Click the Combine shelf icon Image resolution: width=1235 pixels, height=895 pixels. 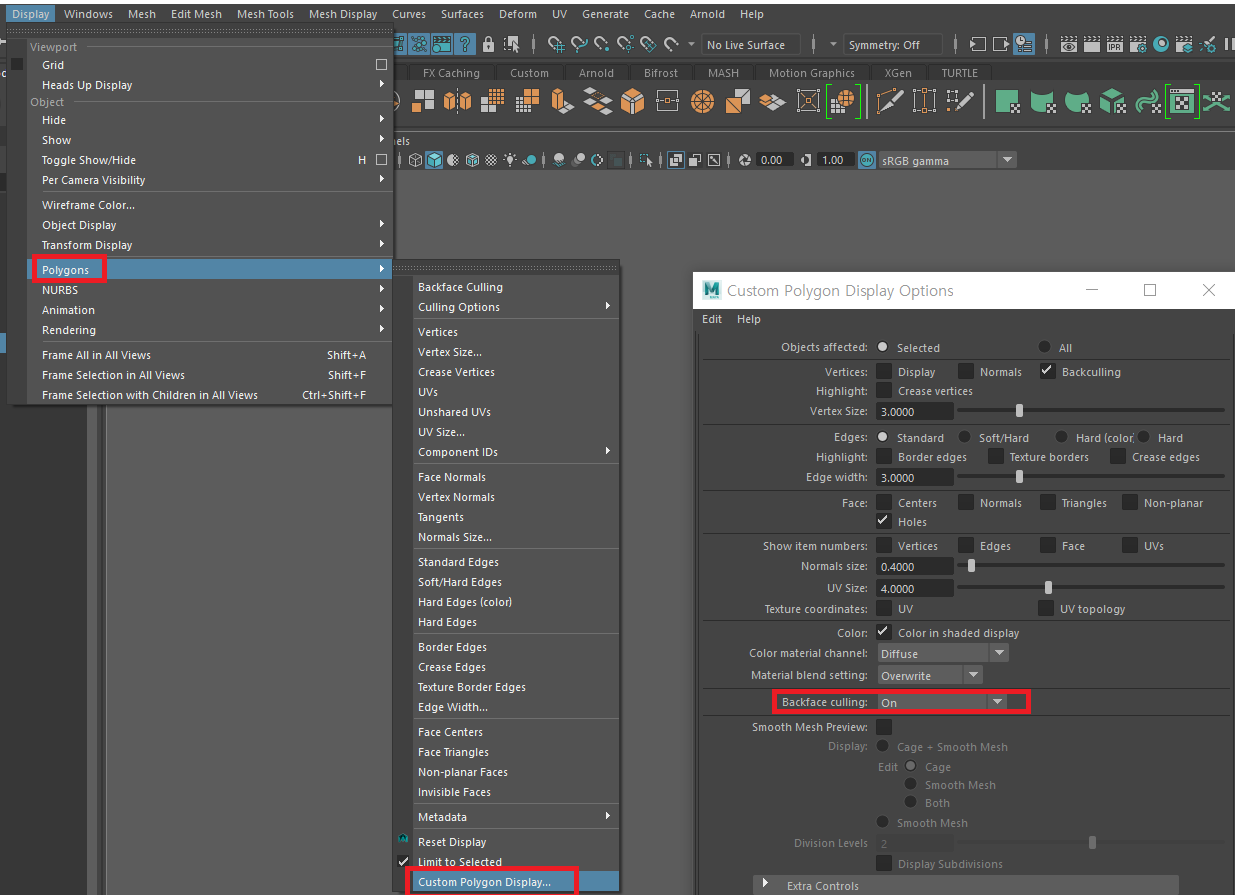coord(423,101)
